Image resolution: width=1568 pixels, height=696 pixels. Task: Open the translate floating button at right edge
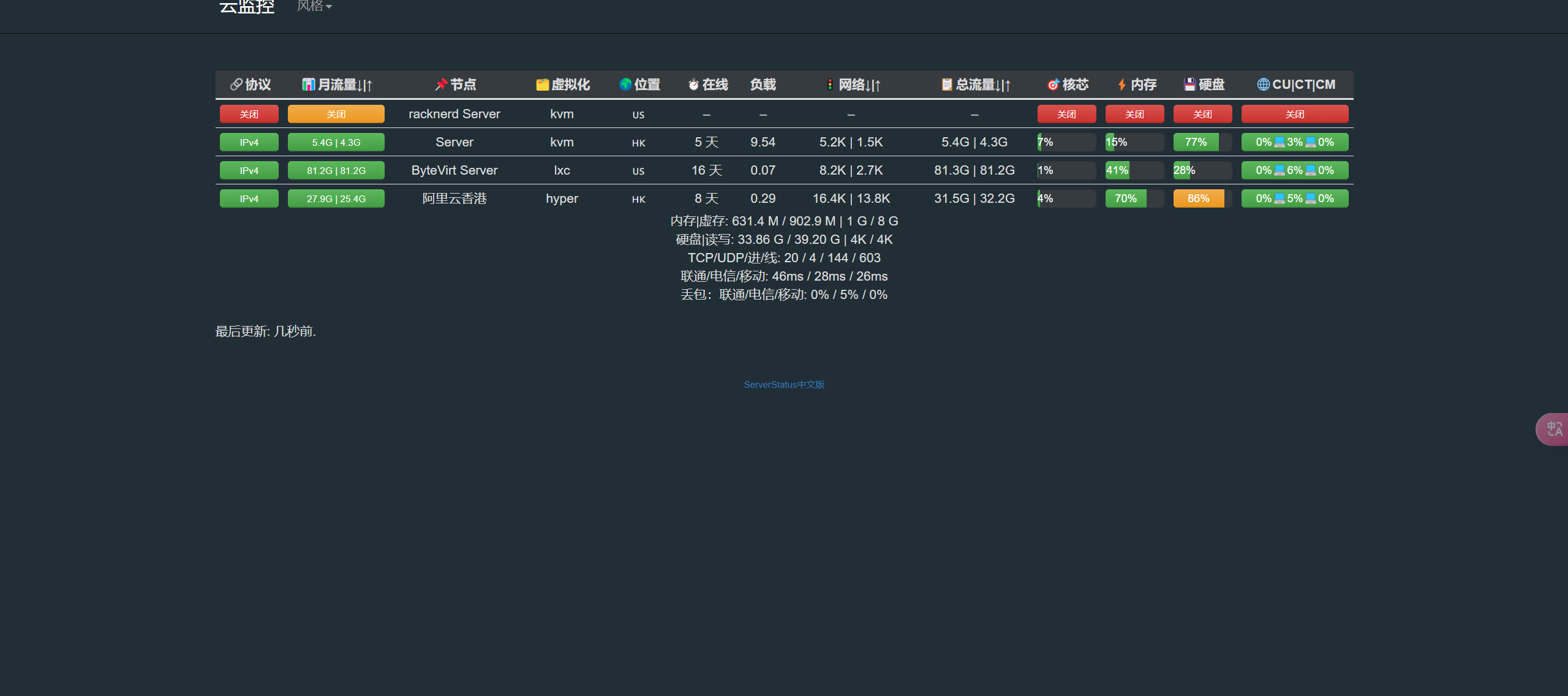click(x=1553, y=429)
